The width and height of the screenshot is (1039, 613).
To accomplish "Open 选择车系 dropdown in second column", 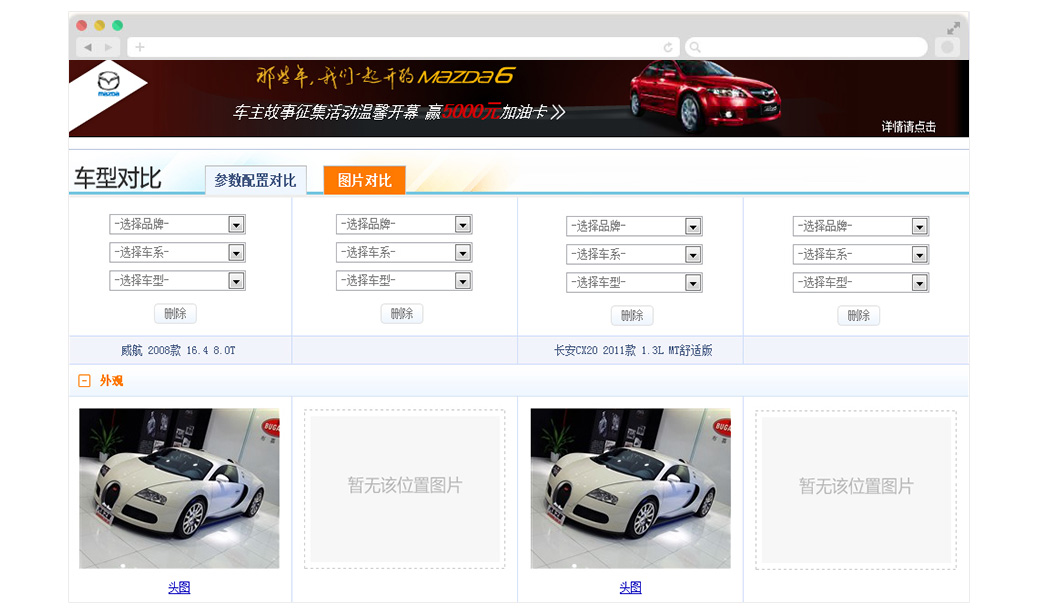I will 404,252.
